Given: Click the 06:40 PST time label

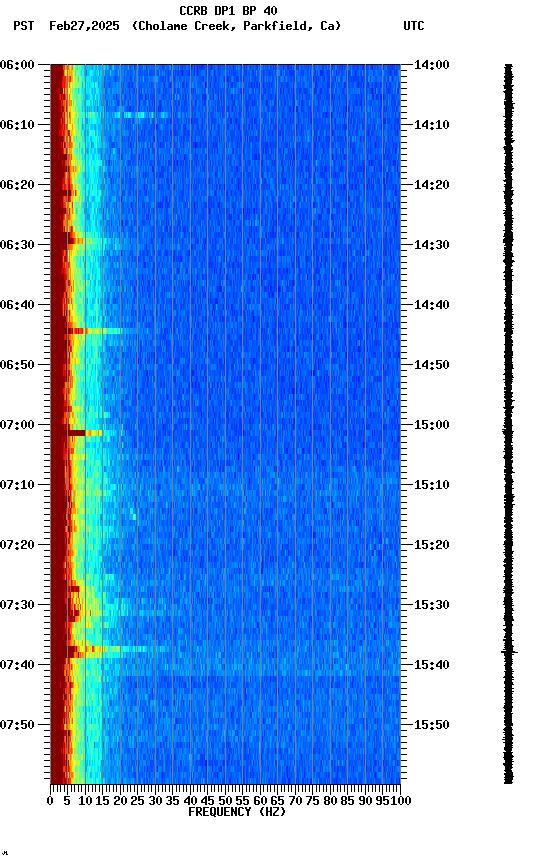Looking at the screenshot, I should tap(17, 305).
